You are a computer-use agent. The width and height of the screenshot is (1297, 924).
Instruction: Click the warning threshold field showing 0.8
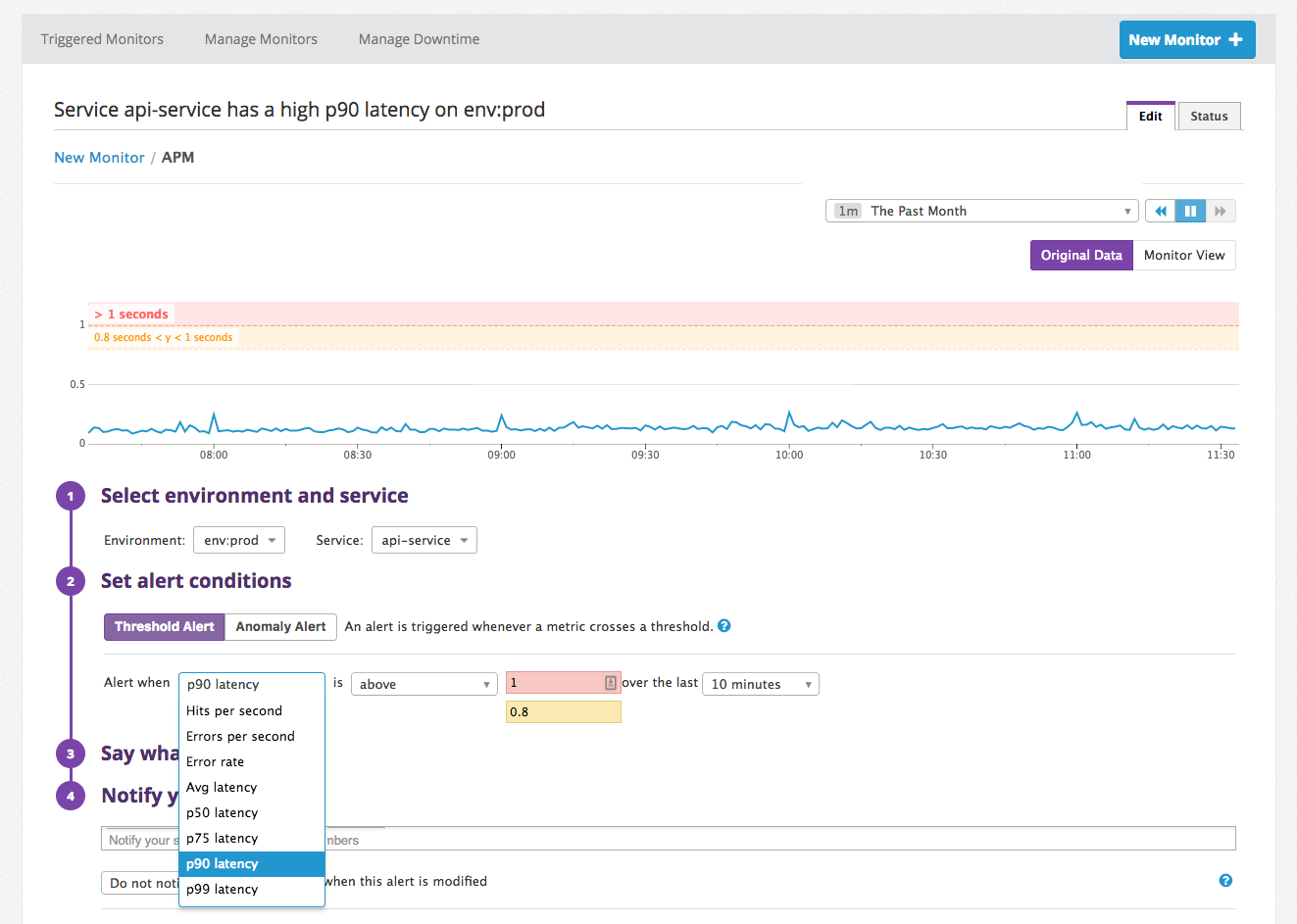pos(563,711)
